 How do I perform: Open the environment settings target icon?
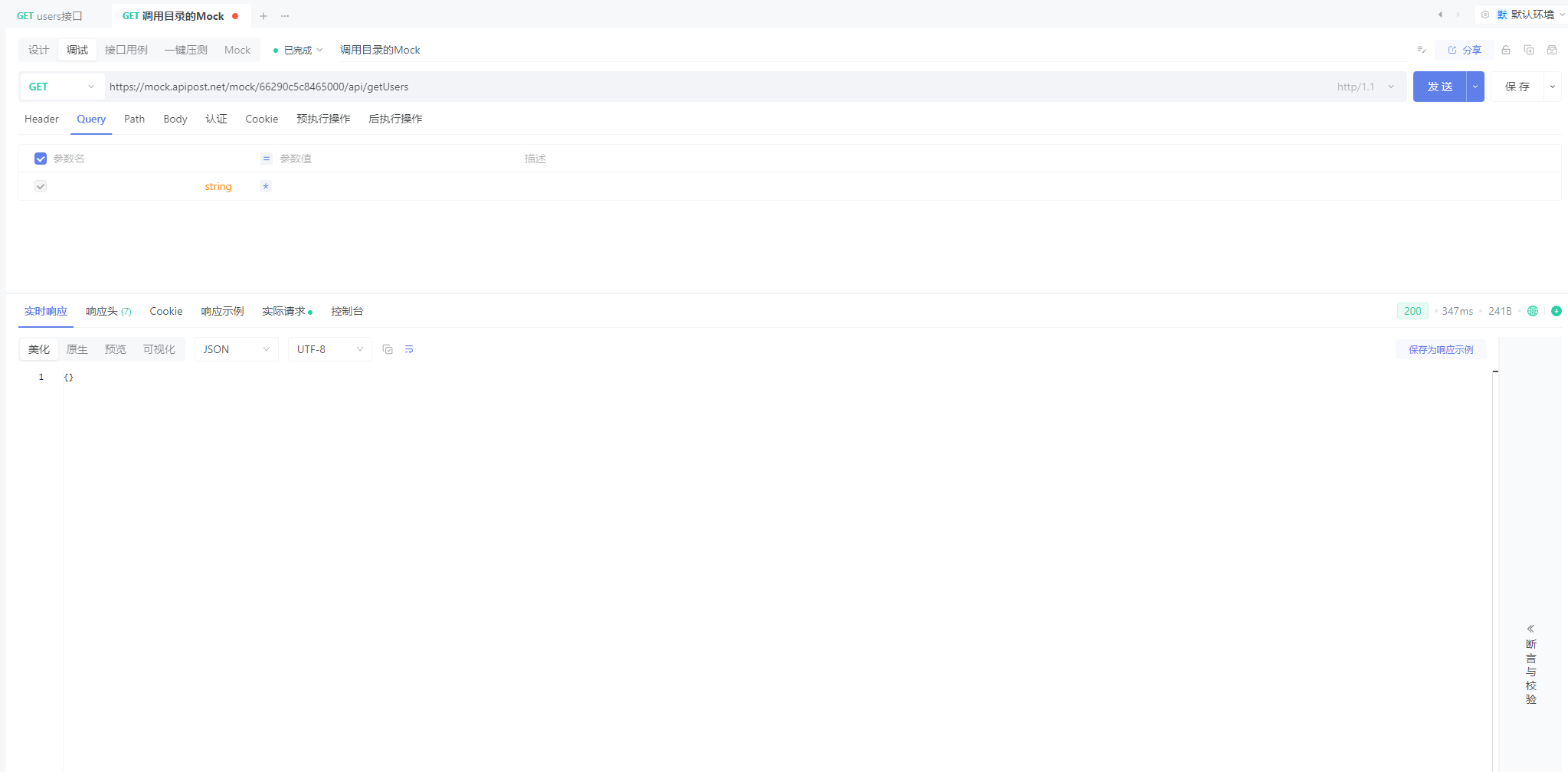pos(1485,15)
